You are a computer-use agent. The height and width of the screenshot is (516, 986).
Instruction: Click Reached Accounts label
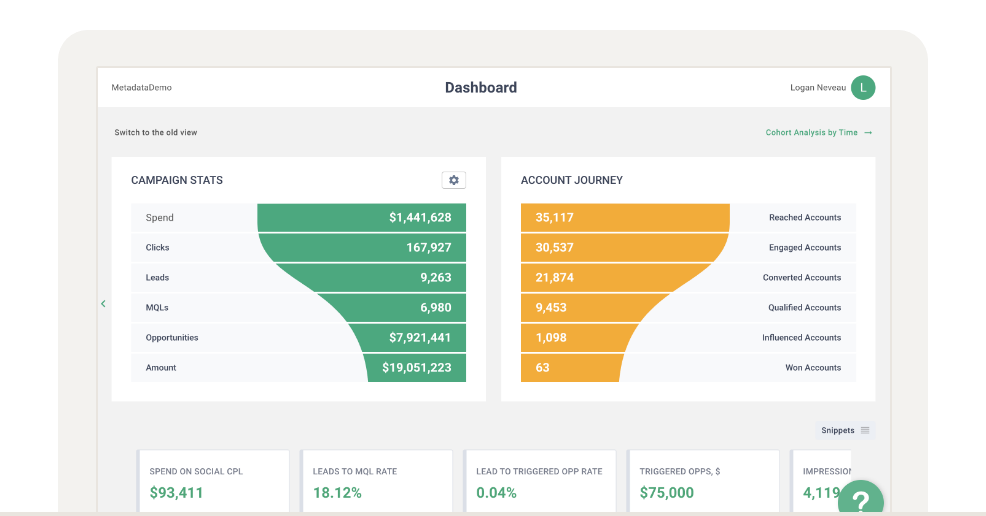[805, 217]
